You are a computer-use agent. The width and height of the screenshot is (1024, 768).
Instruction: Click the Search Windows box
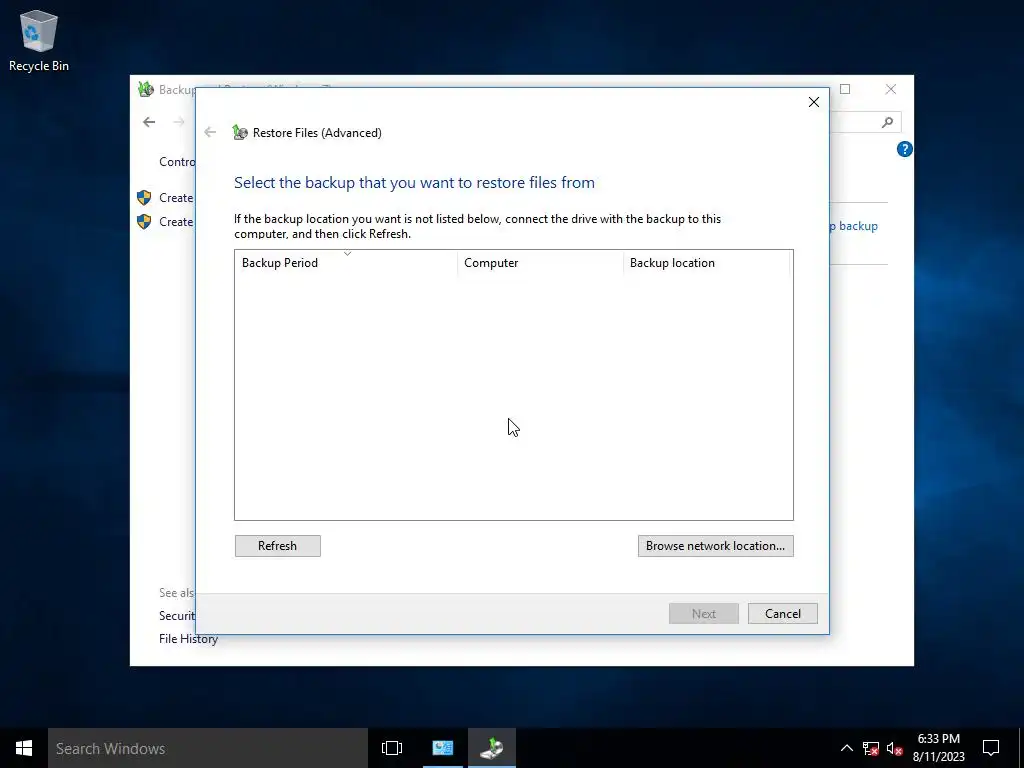coord(208,748)
